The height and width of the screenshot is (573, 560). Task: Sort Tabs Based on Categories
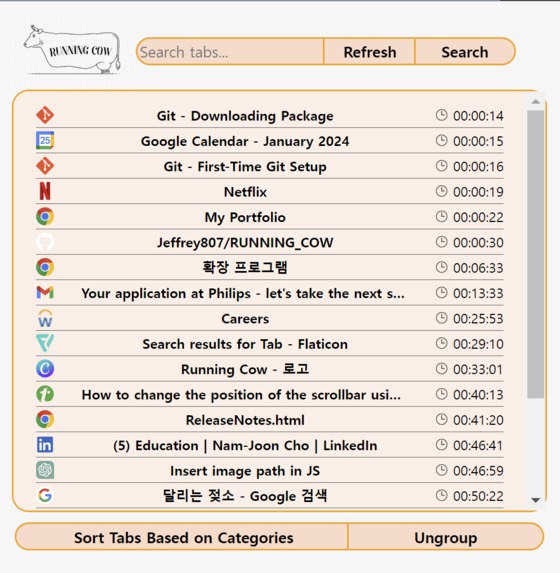point(182,537)
